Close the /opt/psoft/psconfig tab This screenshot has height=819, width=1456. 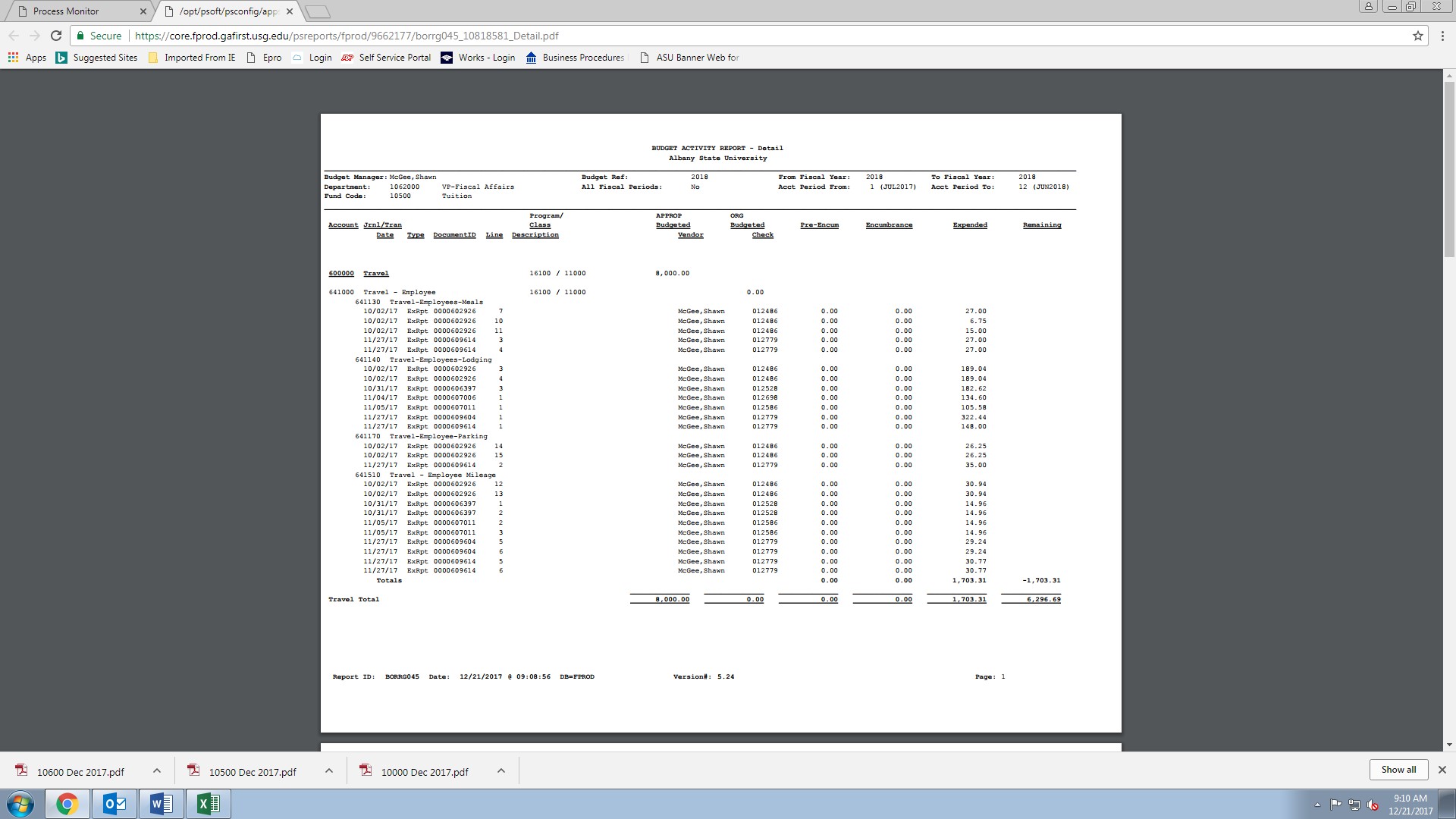coord(289,11)
